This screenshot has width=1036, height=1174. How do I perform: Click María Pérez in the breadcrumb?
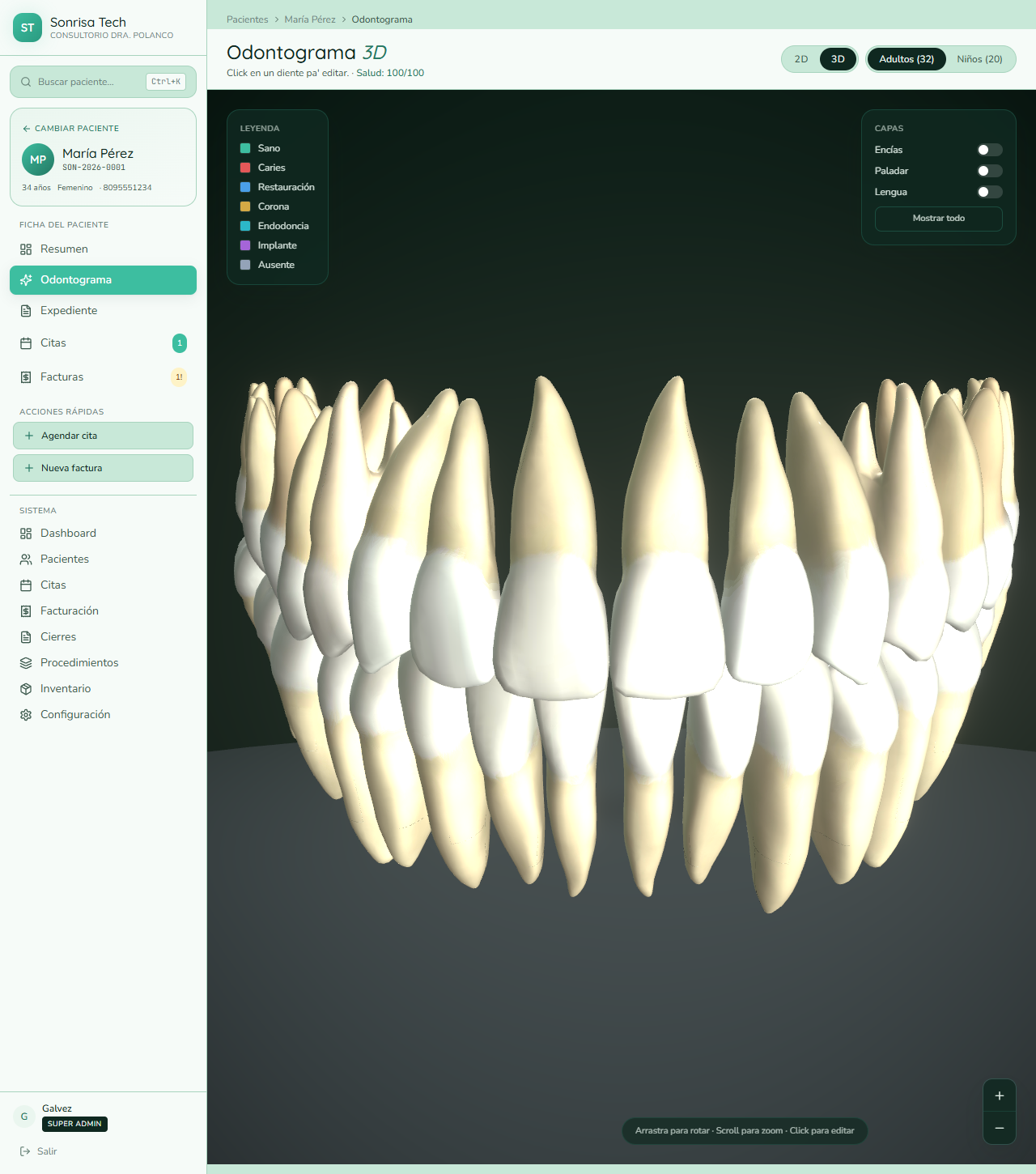pos(310,19)
